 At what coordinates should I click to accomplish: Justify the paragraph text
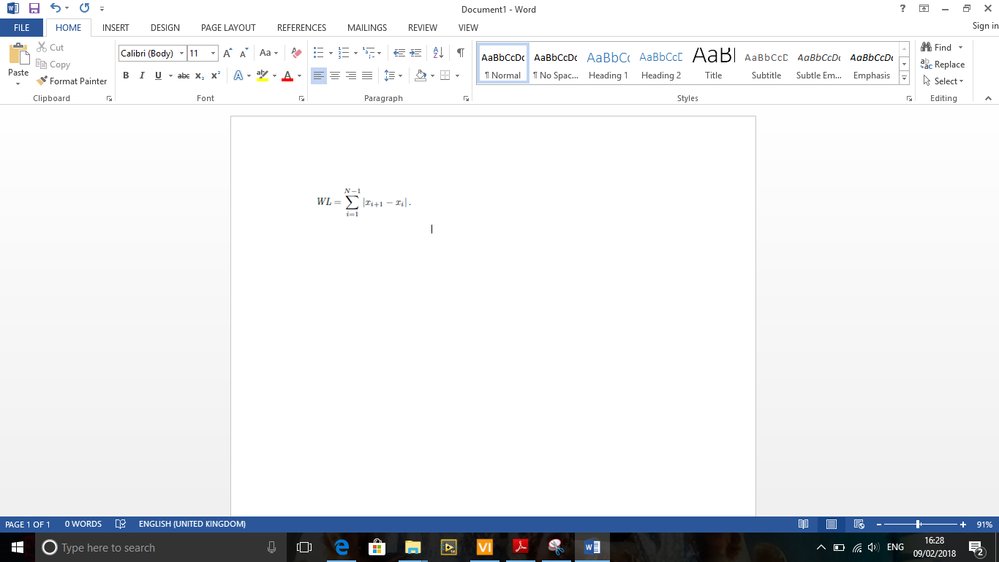click(367, 76)
